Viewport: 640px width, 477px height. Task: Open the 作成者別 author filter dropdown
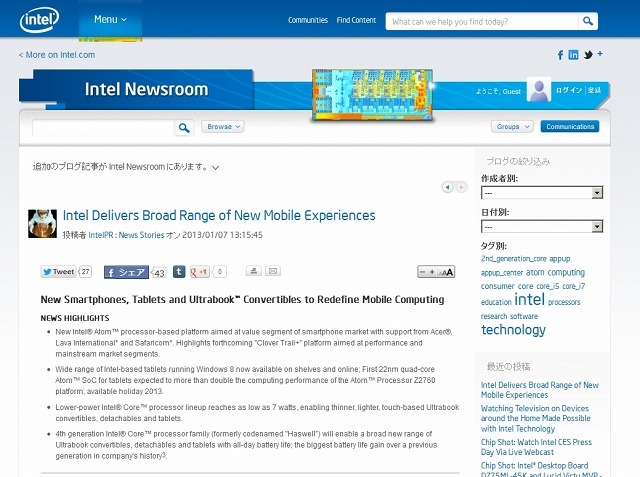click(542, 193)
